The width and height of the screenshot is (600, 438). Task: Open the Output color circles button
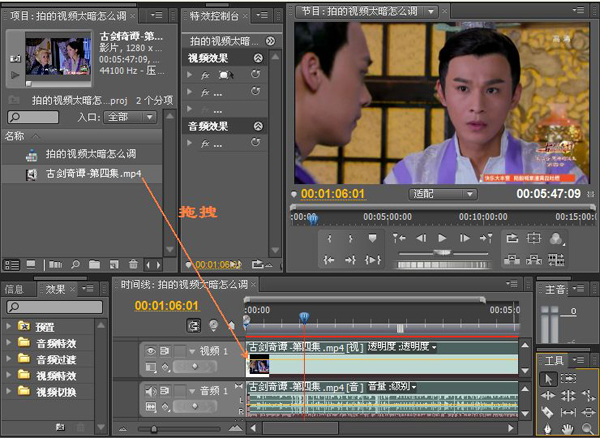click(556, 239)
